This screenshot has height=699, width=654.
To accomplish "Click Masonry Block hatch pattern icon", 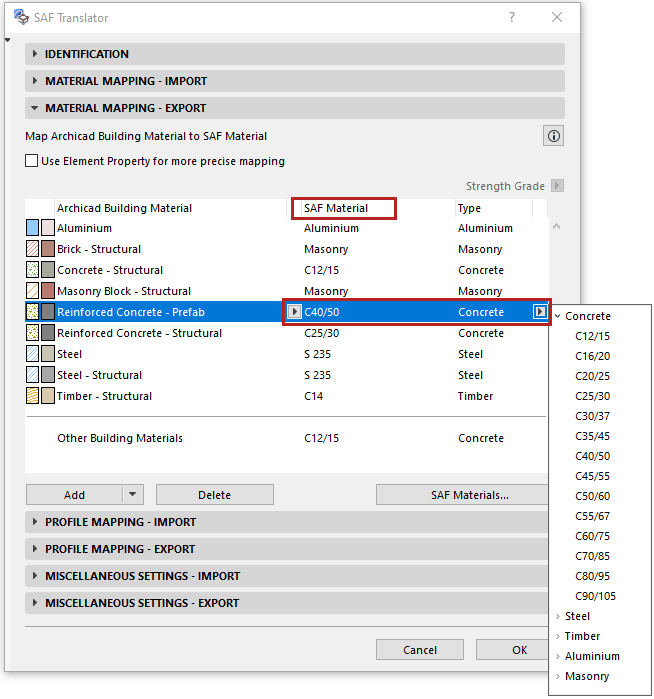I will (33, 291).
